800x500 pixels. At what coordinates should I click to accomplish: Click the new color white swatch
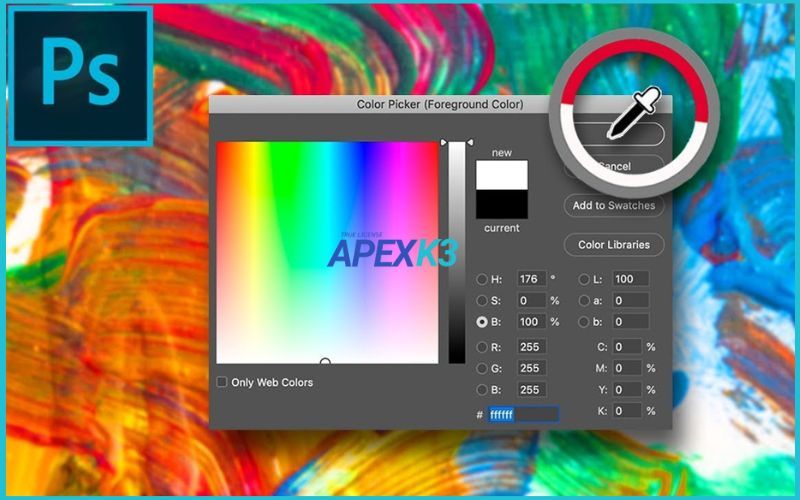[x=502, y=175]
